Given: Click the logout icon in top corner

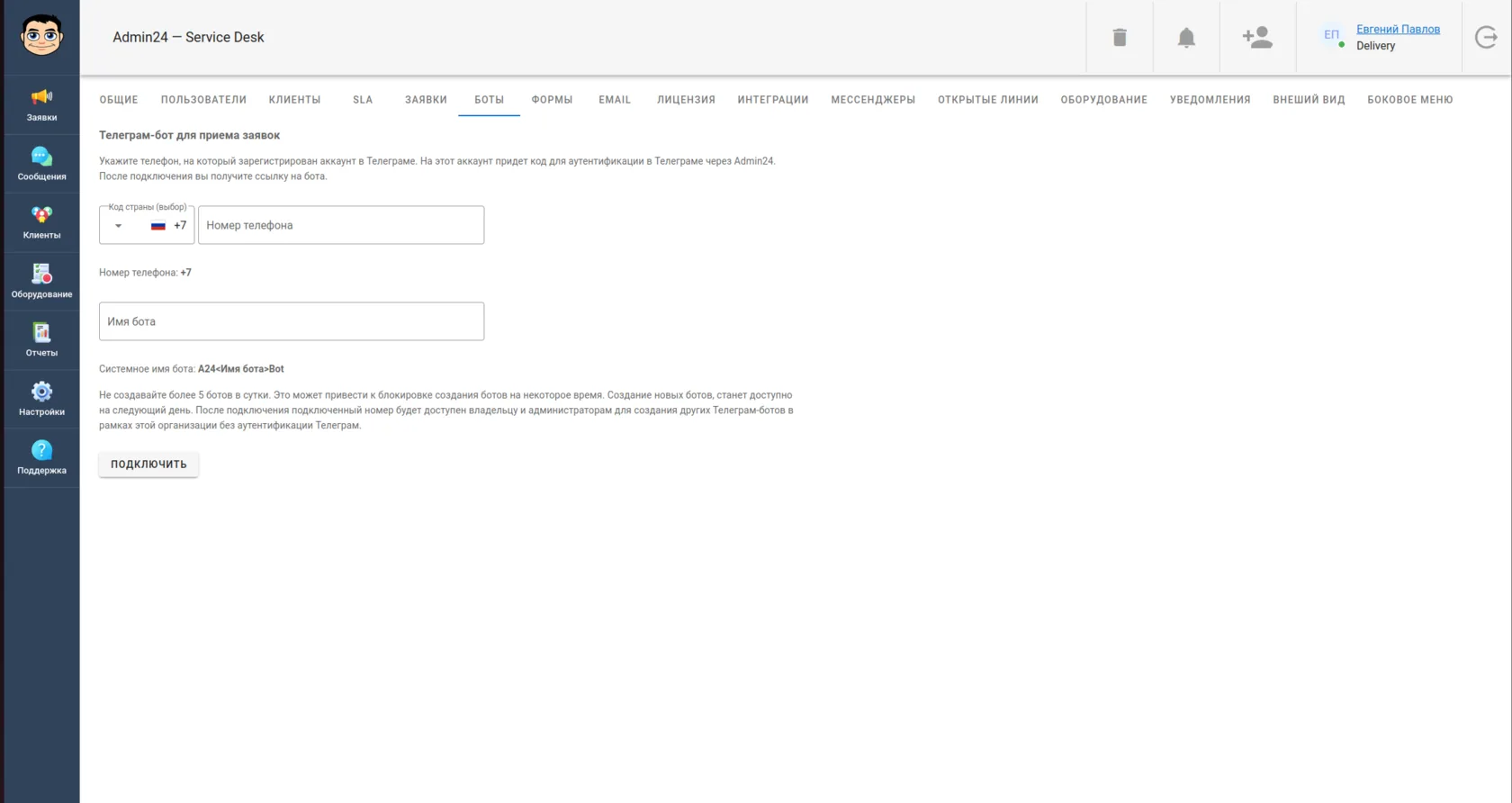Looking at the screenshot, I should [x=1487, y=37].
